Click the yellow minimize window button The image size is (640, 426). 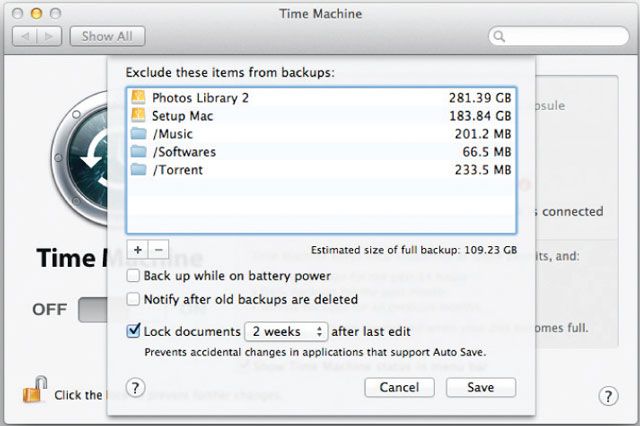pyautogui.click(x=36, y=13)
